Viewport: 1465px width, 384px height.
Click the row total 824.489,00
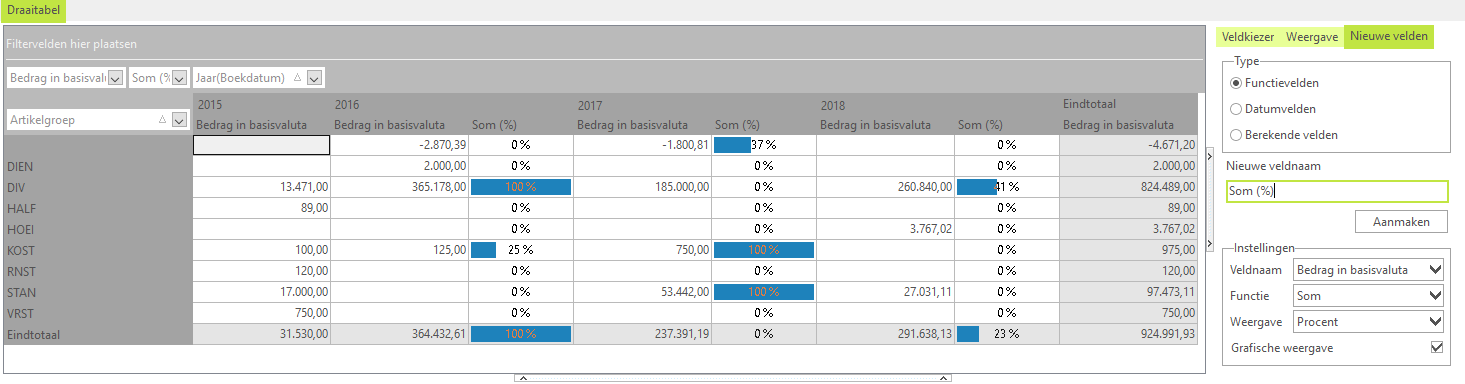tap(1129, 187)
